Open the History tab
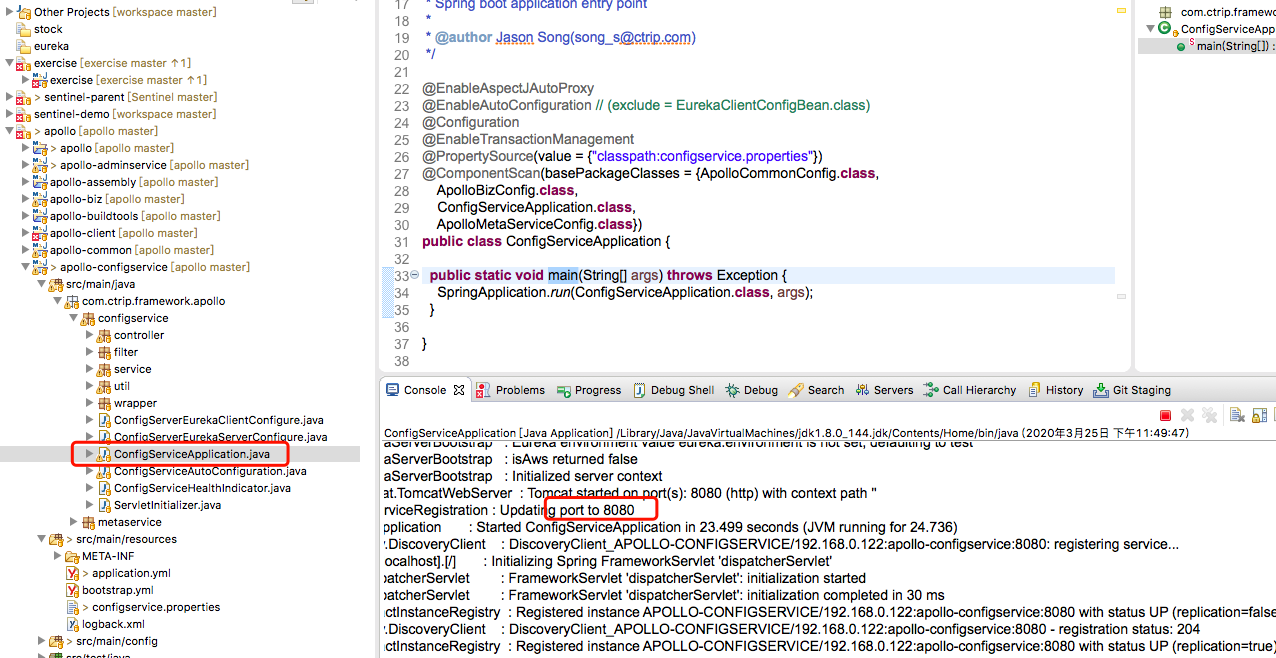Image resolution: width=1276 pixels, height=658 pixels. click(x=1054, y=390)
